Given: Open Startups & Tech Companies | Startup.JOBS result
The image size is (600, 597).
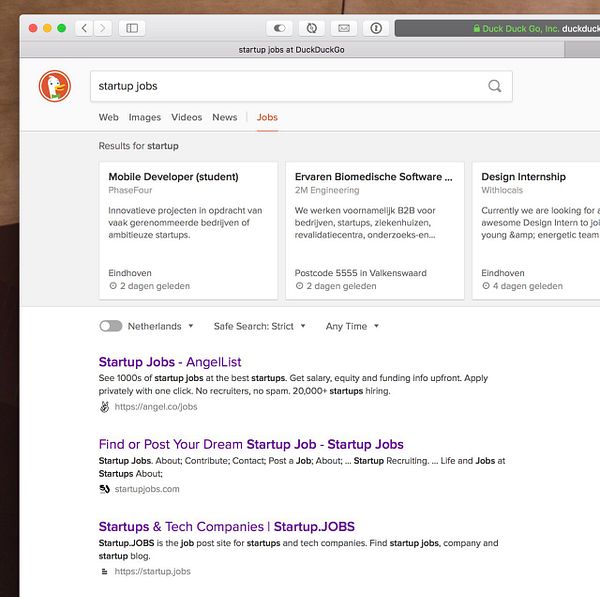Looking at the screenshot, I should point(227,527).
